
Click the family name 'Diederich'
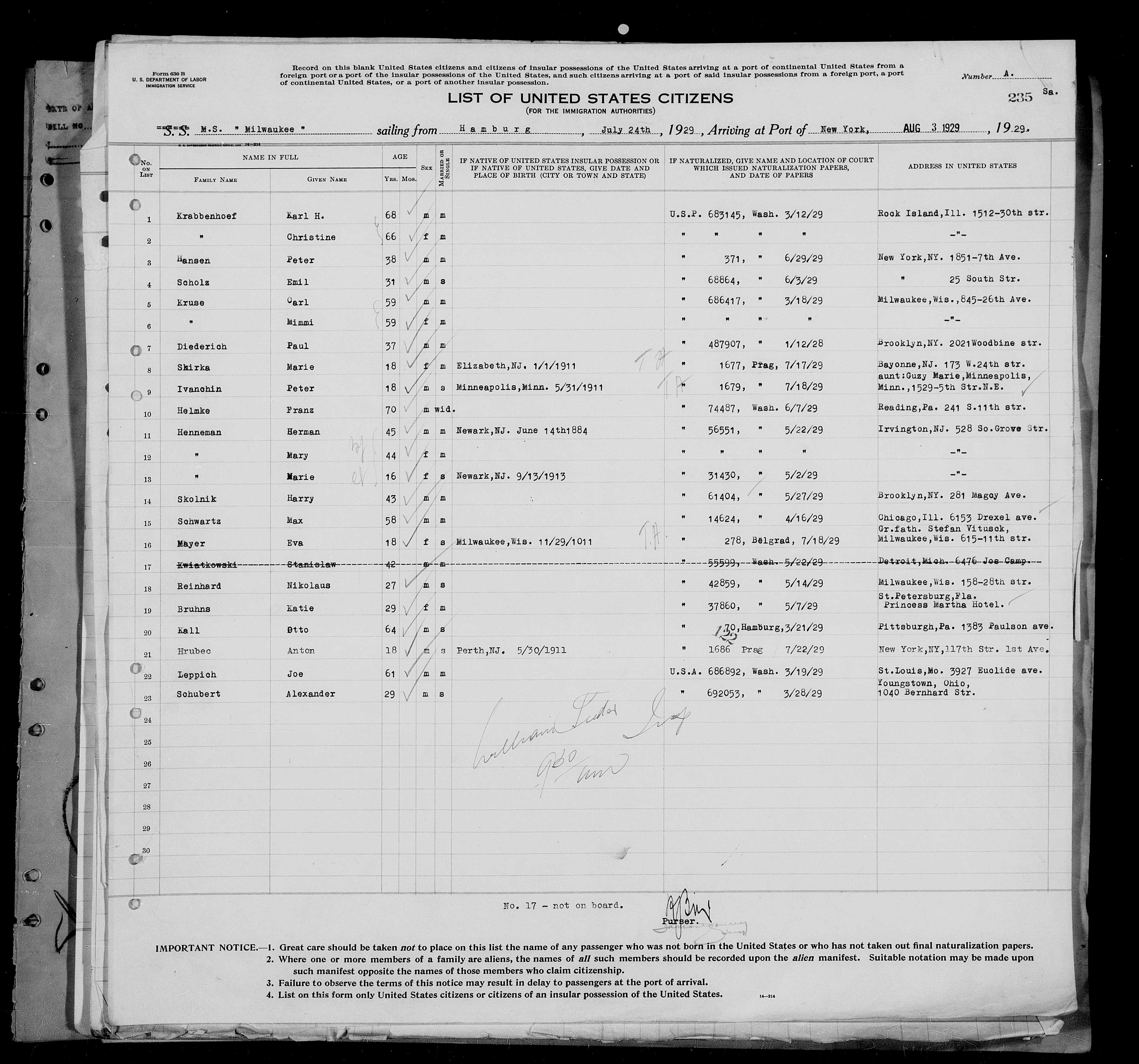202,346
